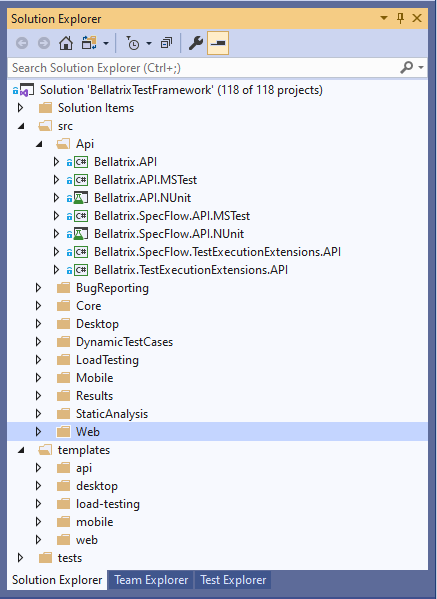Expand the Bellatrix.SpecFlow.API.MSTest project
437x599 pixels.
[x=56, y=216]
